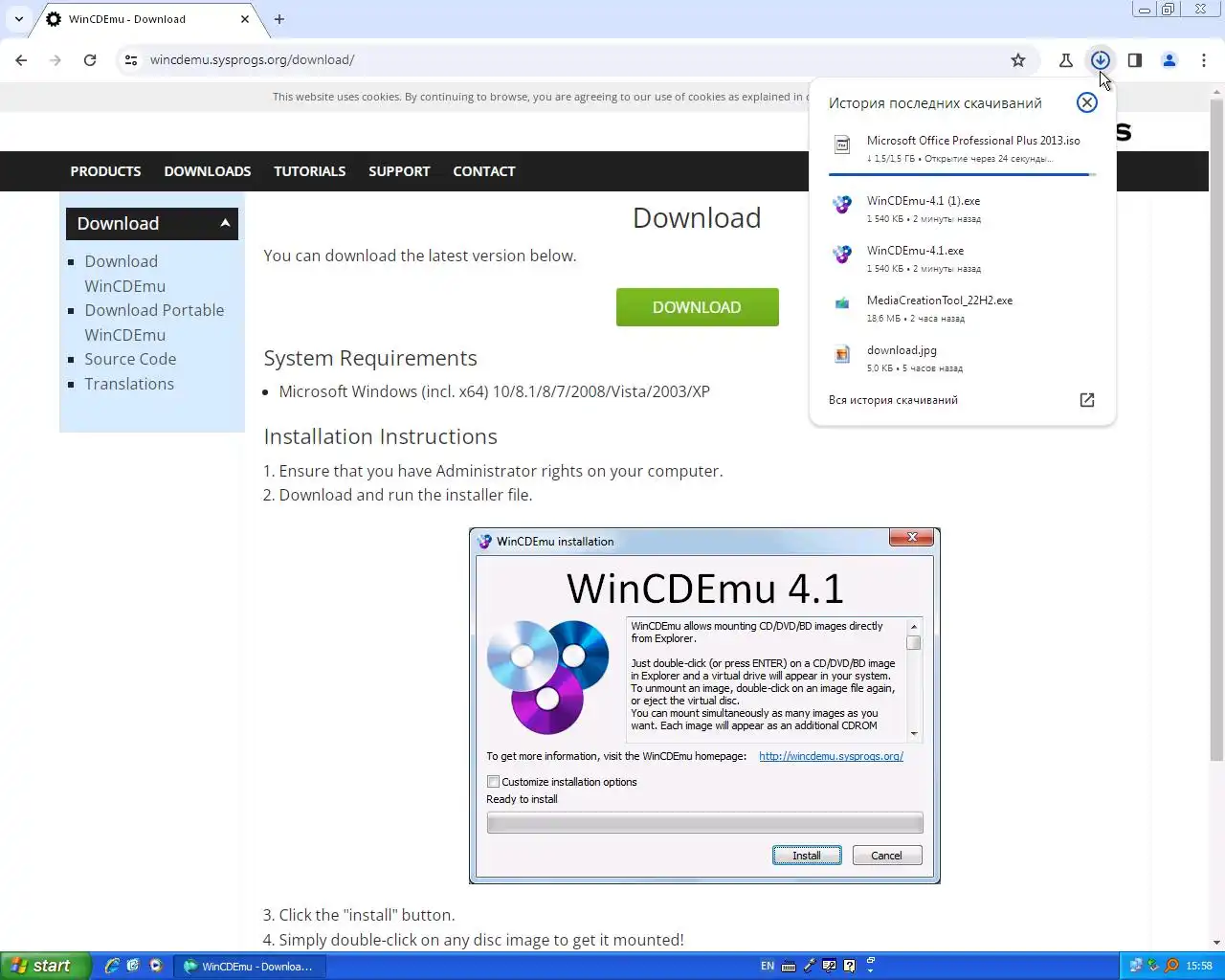Click the third quick launch icon
Screen dimensions: 1225x980
pyautogui.click(x=155, y=966)
